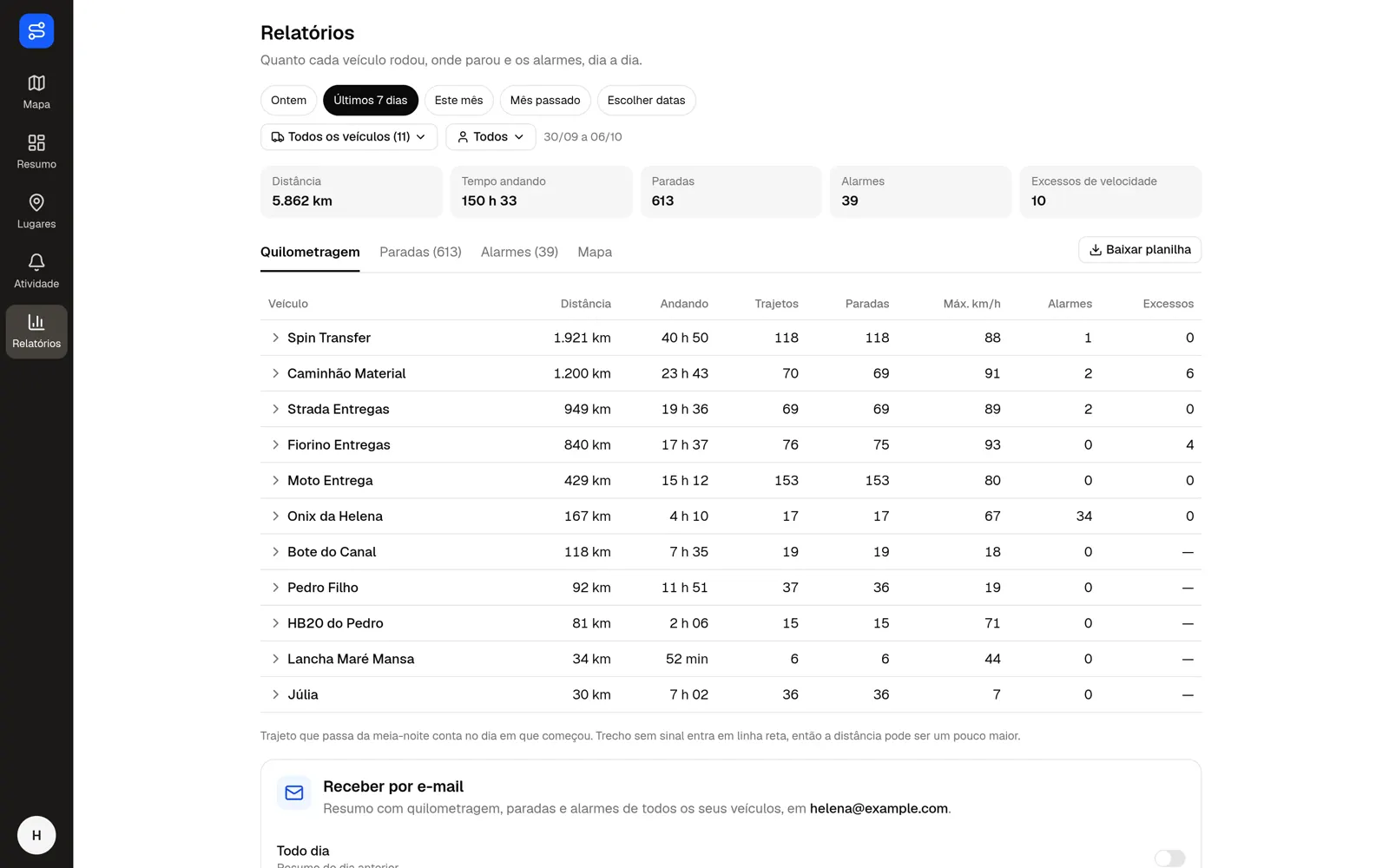
Task: Click the app logo in the sidebar
Action: 36,31
